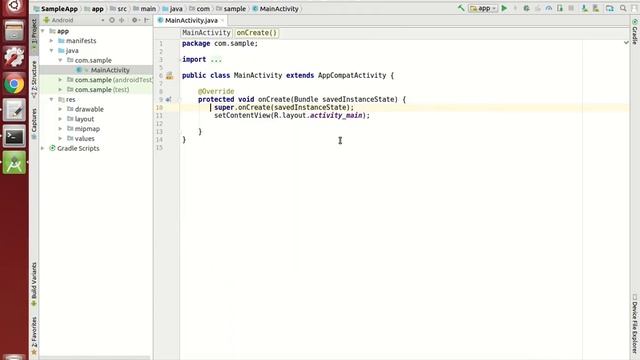Click the Android Studio launcher icon
Viewport: 640px width, 360px height.
[x=14, y=163]
